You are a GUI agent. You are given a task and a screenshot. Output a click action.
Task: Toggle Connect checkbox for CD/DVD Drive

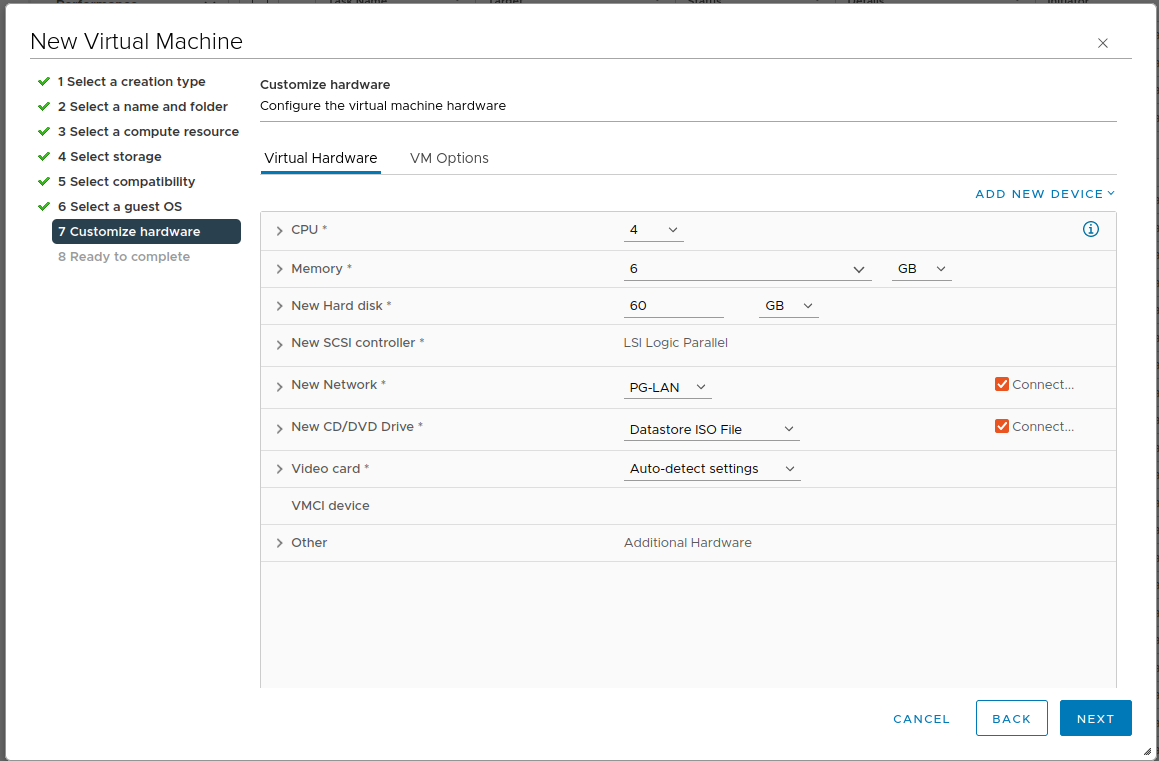(x=1001, y=427)
